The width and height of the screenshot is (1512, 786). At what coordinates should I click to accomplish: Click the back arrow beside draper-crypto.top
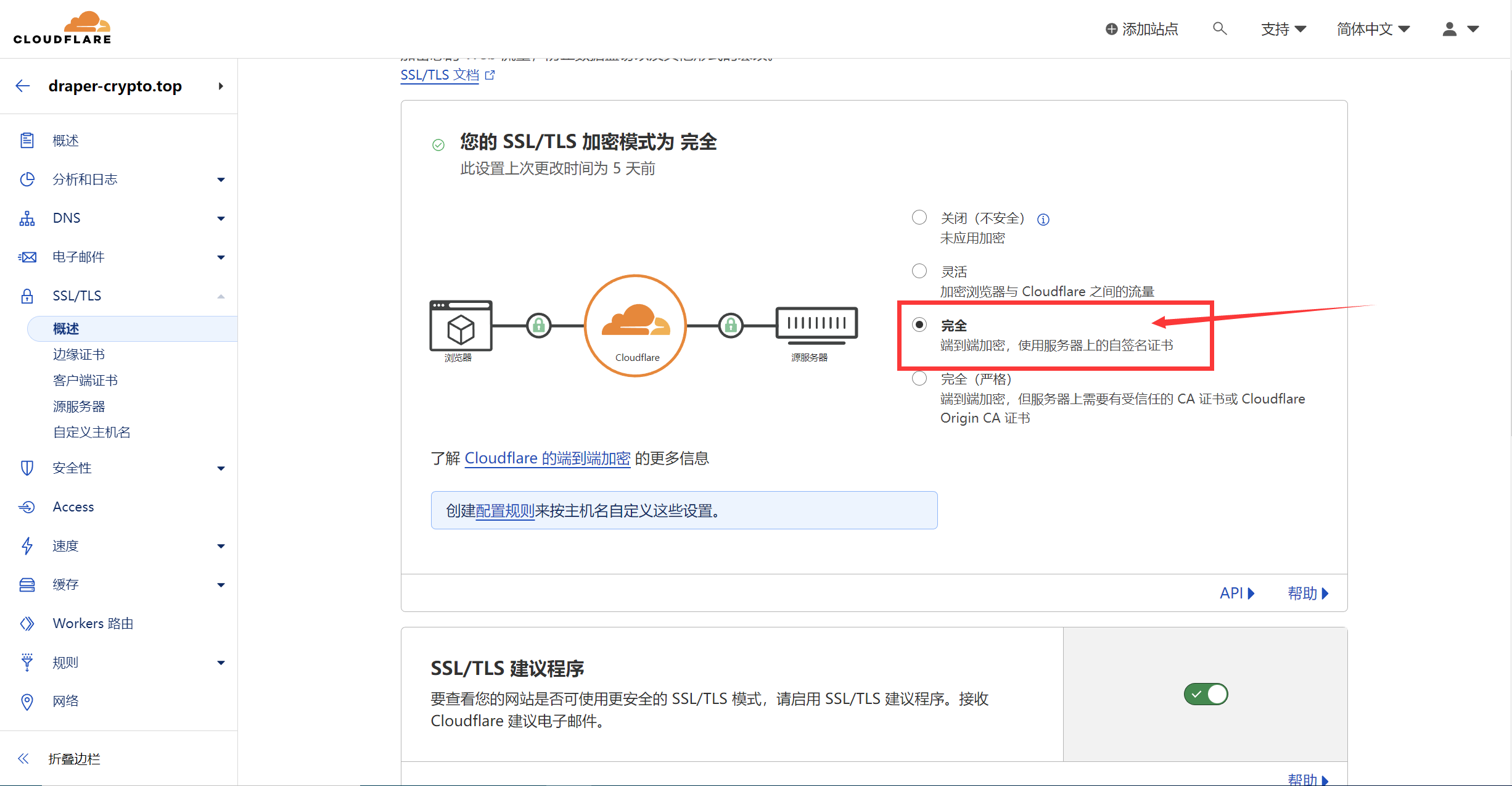click(23, 86)
